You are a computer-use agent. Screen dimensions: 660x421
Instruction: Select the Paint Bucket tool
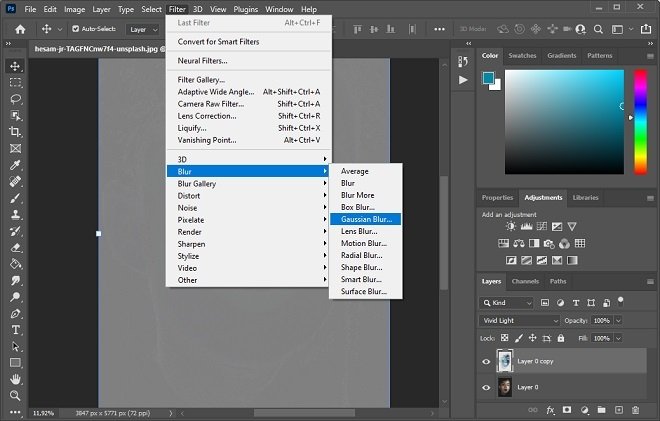pyautogui.click(x=15, y=264)
